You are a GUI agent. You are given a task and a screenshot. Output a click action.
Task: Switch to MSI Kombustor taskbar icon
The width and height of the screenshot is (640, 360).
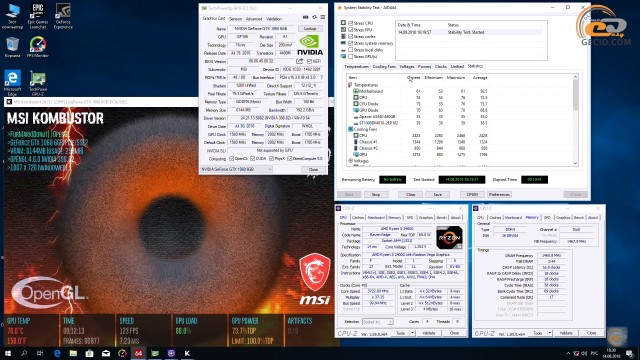point(187,353)
